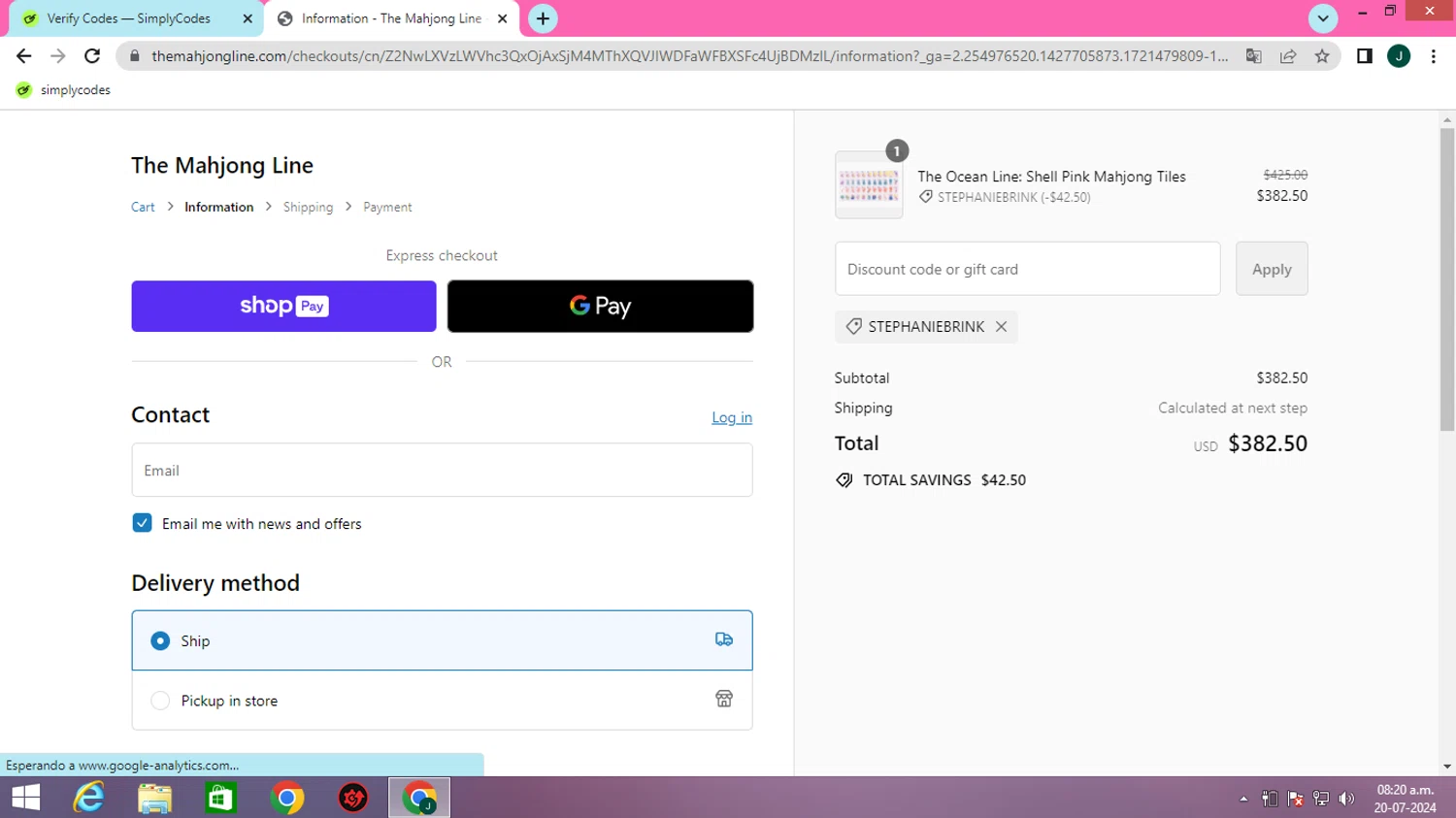The width and height of the screenshot is (1456, 818).
Task: Click the Total Savings tag icon
Action: [x=844, y=480]
